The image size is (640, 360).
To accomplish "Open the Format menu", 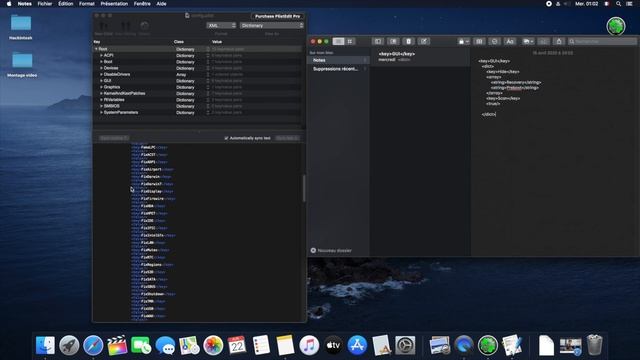I will [x=87, y=4].
